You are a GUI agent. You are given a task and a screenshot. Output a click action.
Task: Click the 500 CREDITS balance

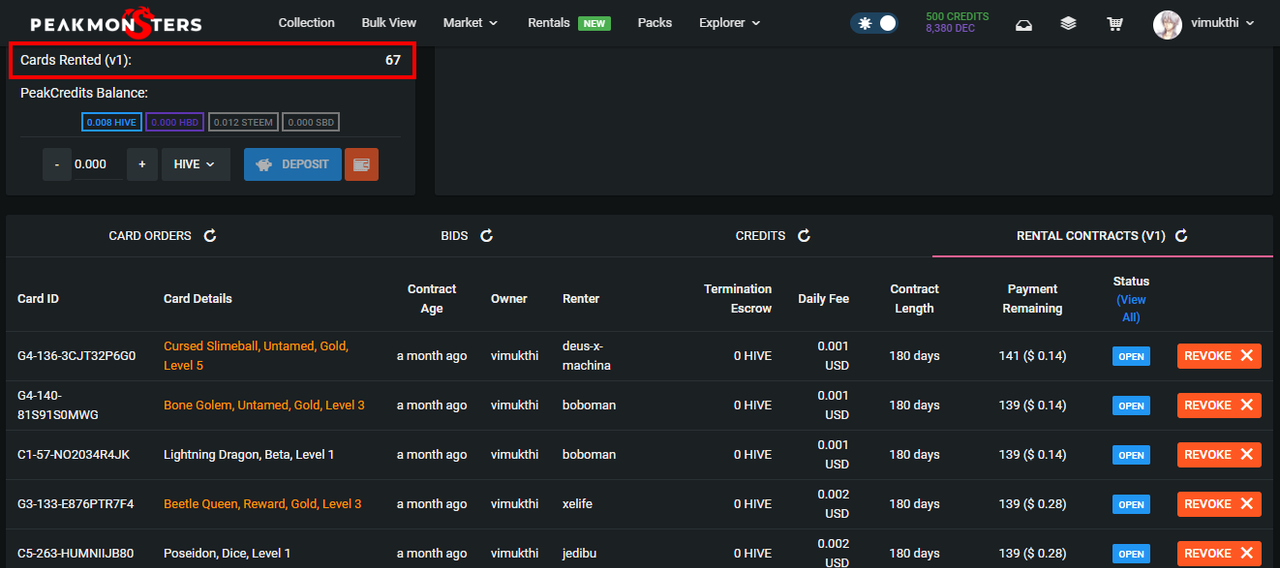click(x=957, y=17)
